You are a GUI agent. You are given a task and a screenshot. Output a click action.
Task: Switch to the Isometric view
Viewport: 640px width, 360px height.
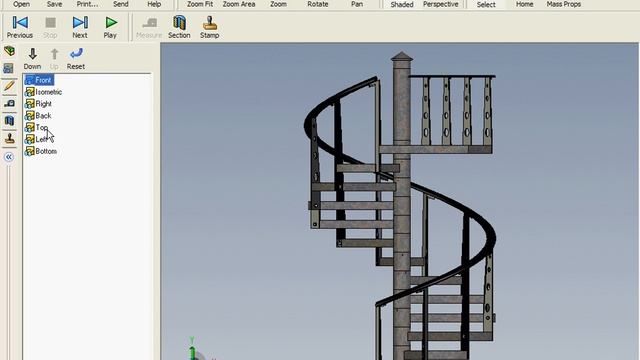44,92
